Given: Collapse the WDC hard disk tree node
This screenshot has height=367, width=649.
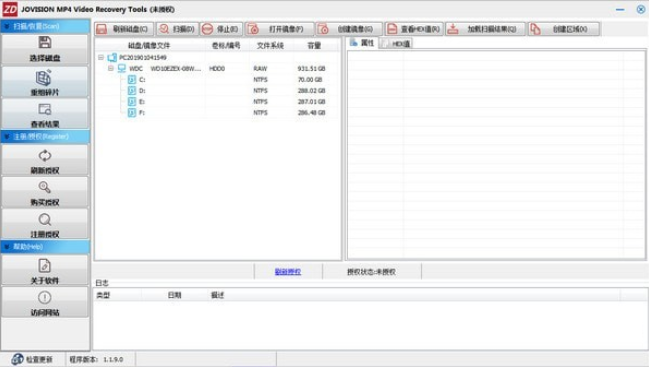Looking at the screenshot, I should (111, 68).
